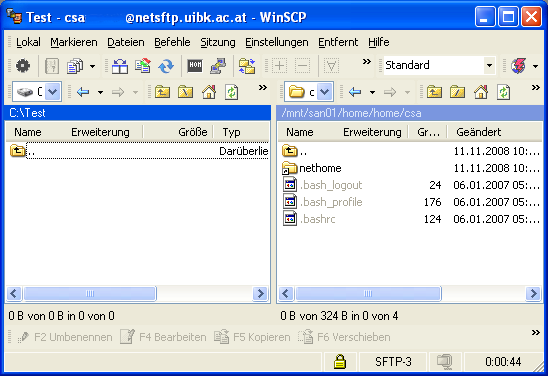Click the select files plus icon
The height and width of the screenshot is (376, 548).
click(280, 66)
